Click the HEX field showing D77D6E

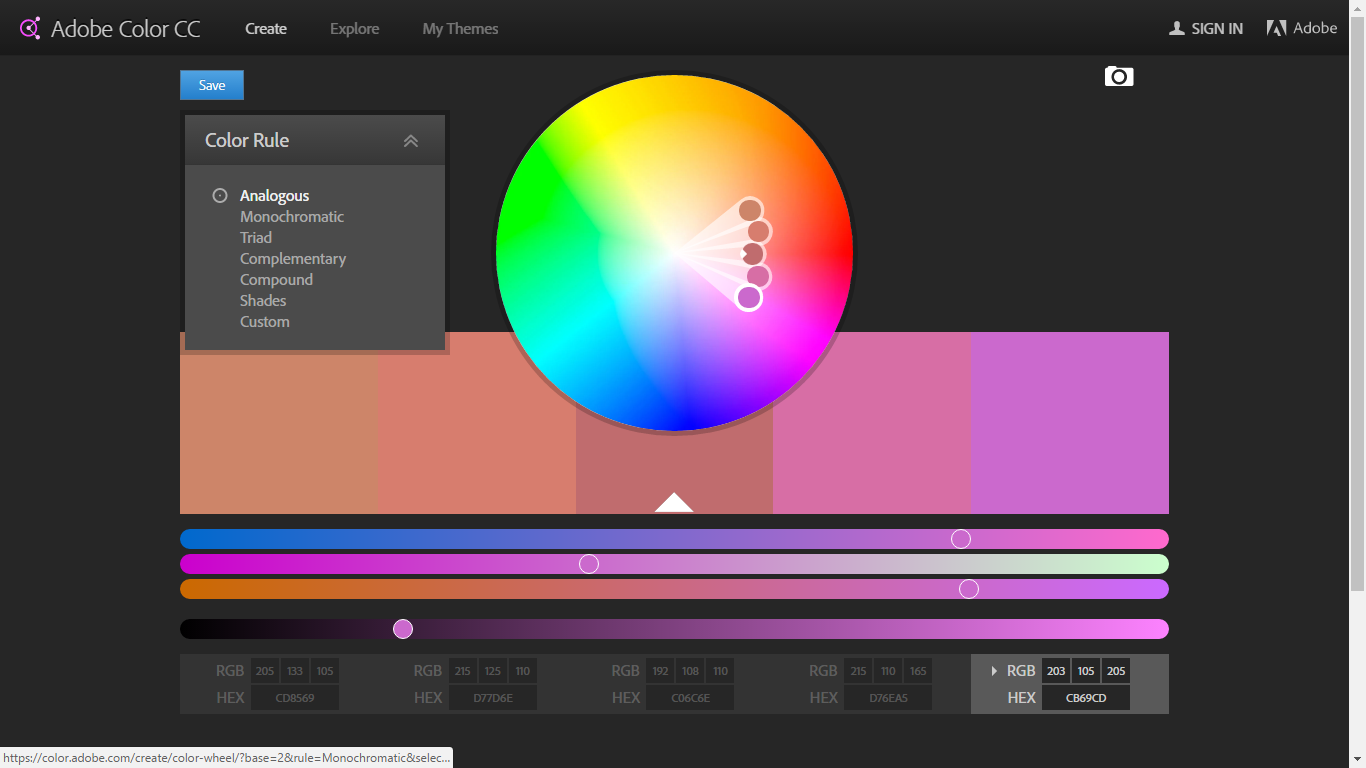(x=493, y=698)
